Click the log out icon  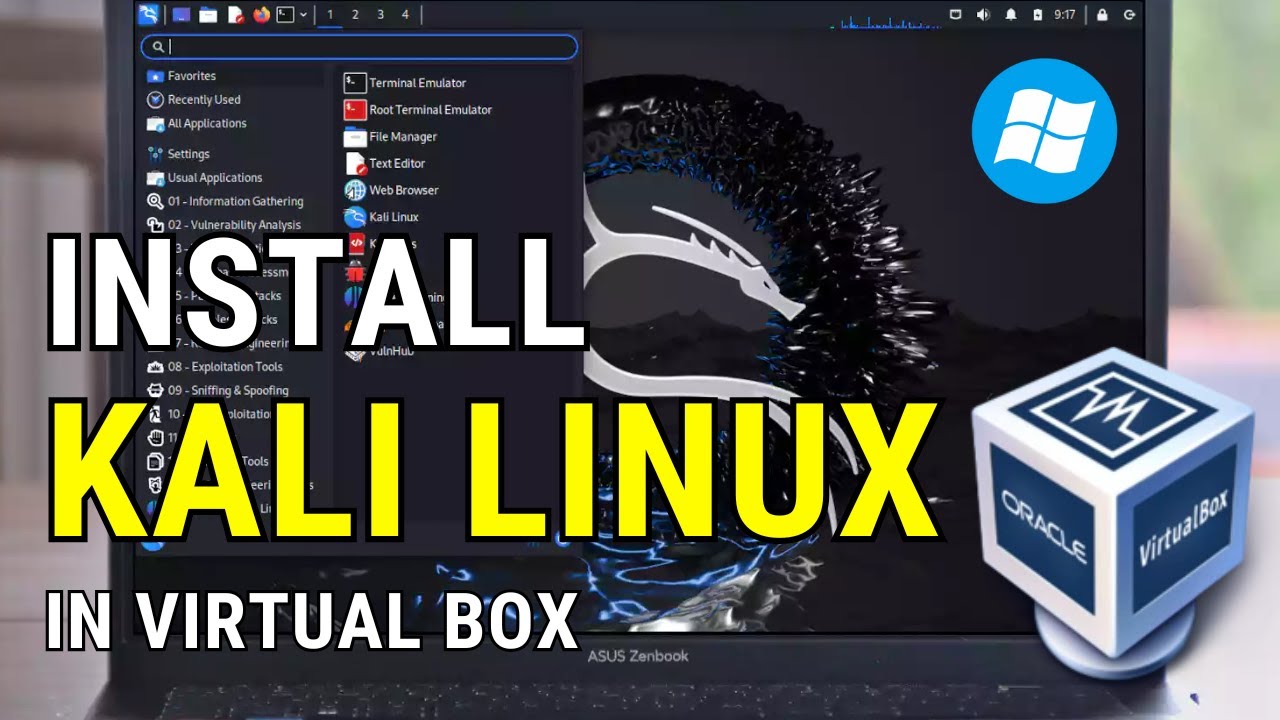1130,14
